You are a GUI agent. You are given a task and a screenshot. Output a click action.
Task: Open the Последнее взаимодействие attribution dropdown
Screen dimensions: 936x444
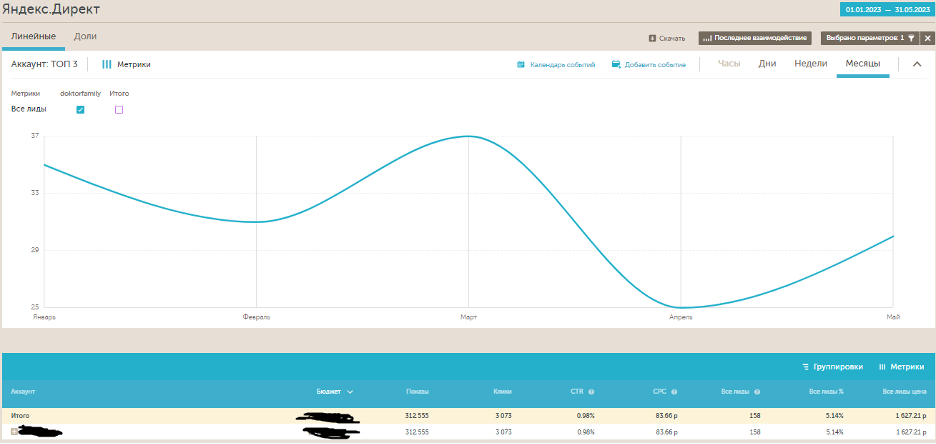[x=755, y=38]
